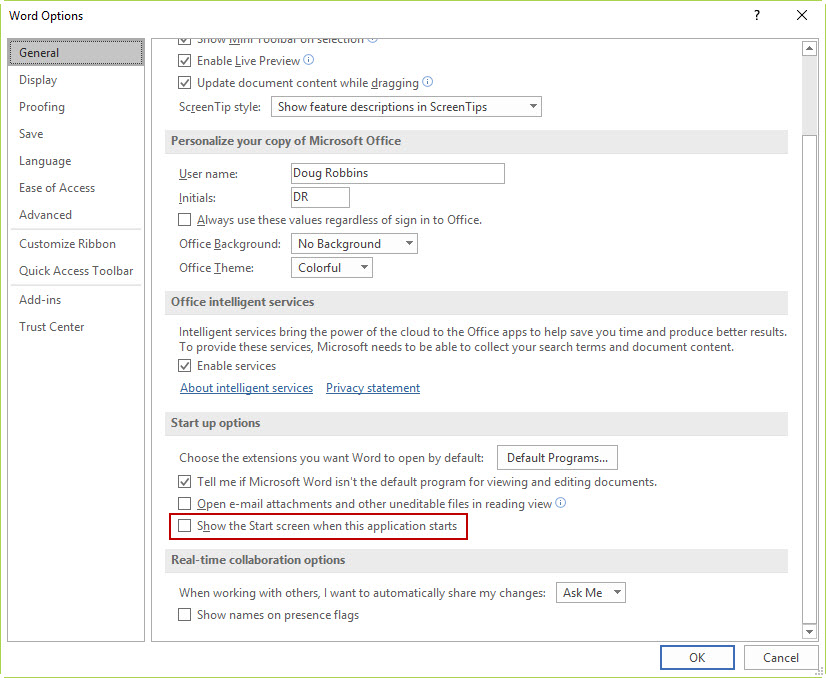Click the scrollbar down arrow
Screen dimensions: 826x678
click(809, 631)
